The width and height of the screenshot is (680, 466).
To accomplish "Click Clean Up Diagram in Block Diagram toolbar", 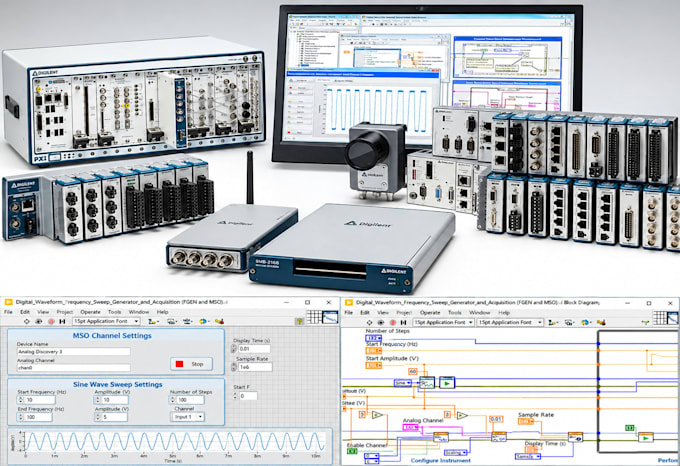I will [x=601, y=323].
